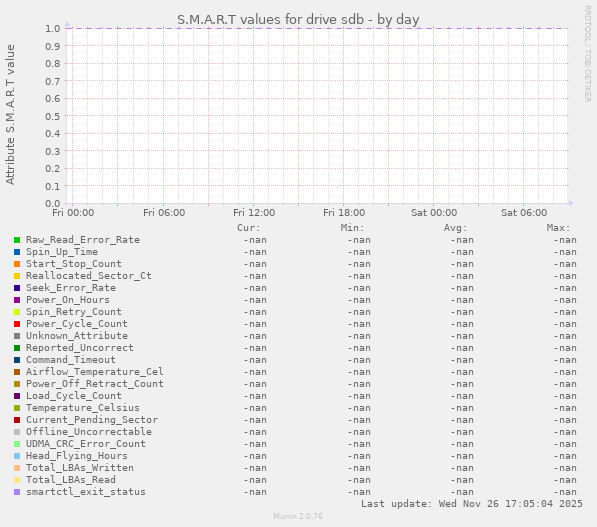Viewport: 597px width, 527px height.
Task: Click the Fri 06:00 time axis label
Action: (164, 213)
